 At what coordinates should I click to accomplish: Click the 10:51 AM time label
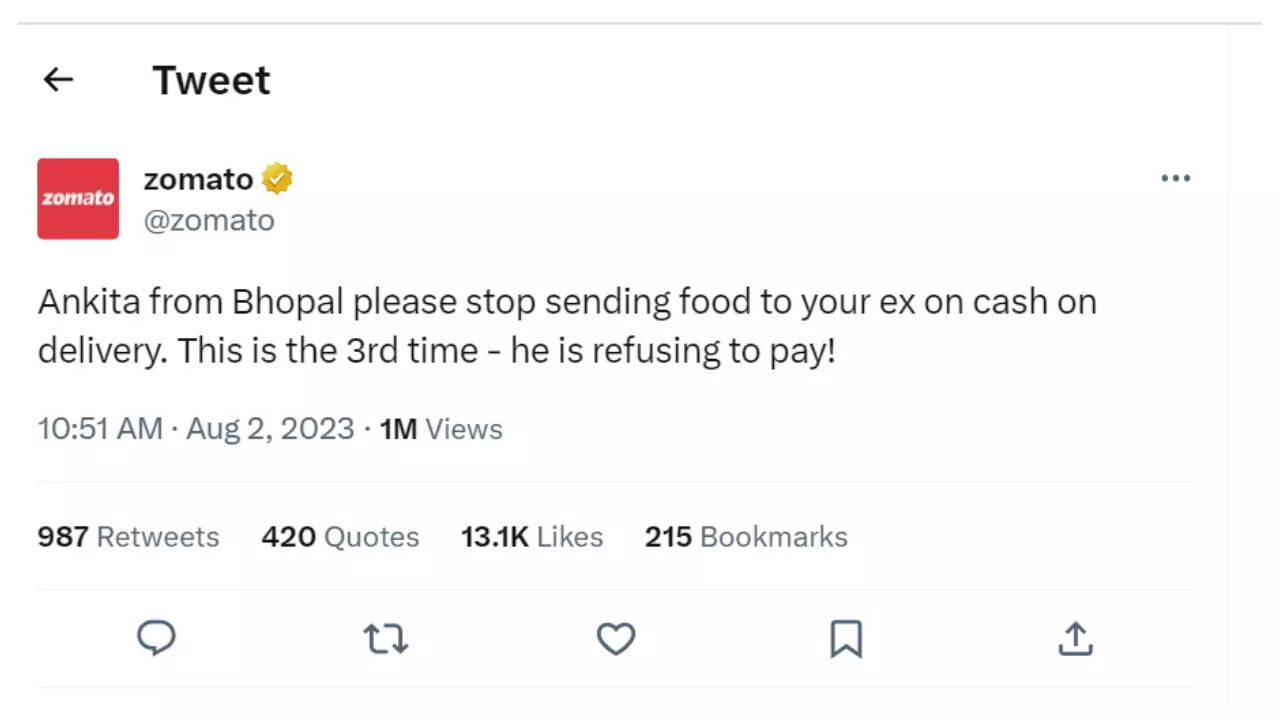(x=100, y=429)
